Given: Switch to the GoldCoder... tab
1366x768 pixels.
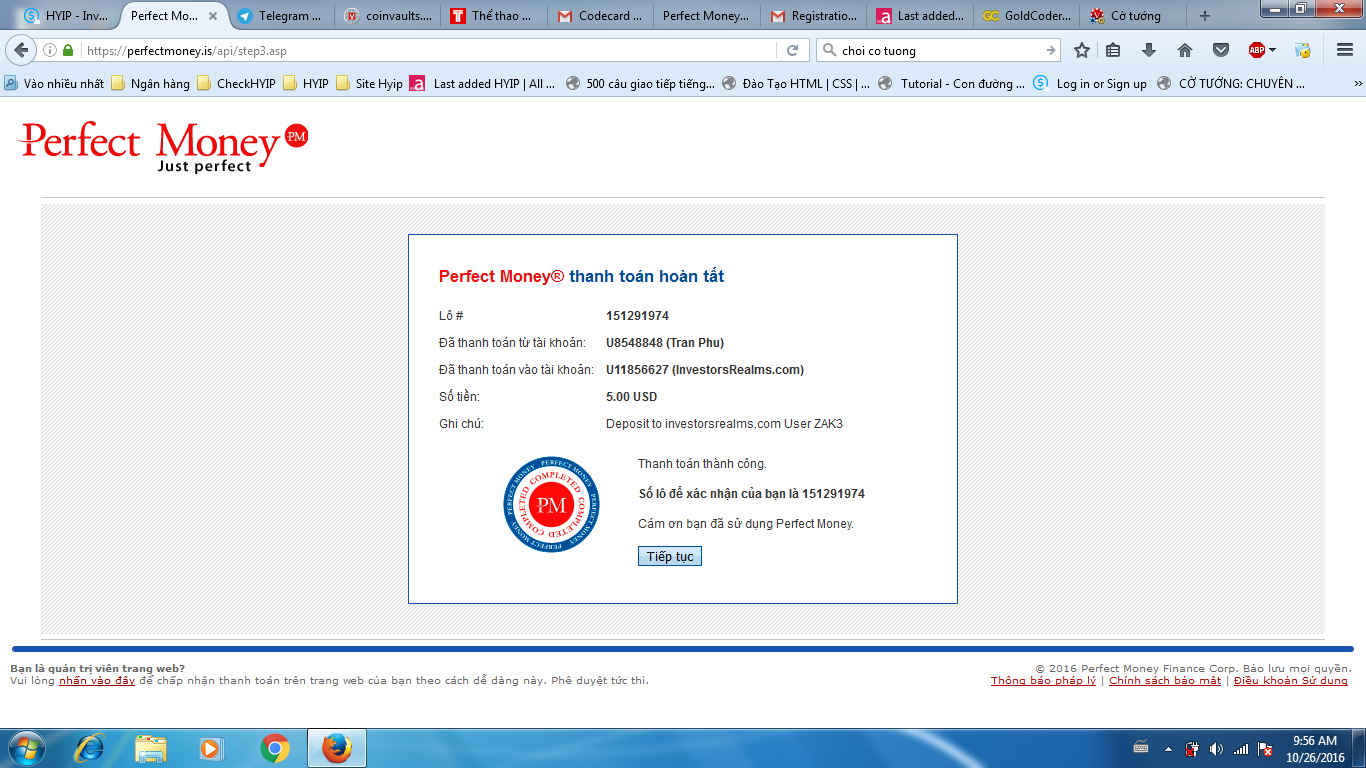Looking at the screenshot, I should [x=1027, y=16].
